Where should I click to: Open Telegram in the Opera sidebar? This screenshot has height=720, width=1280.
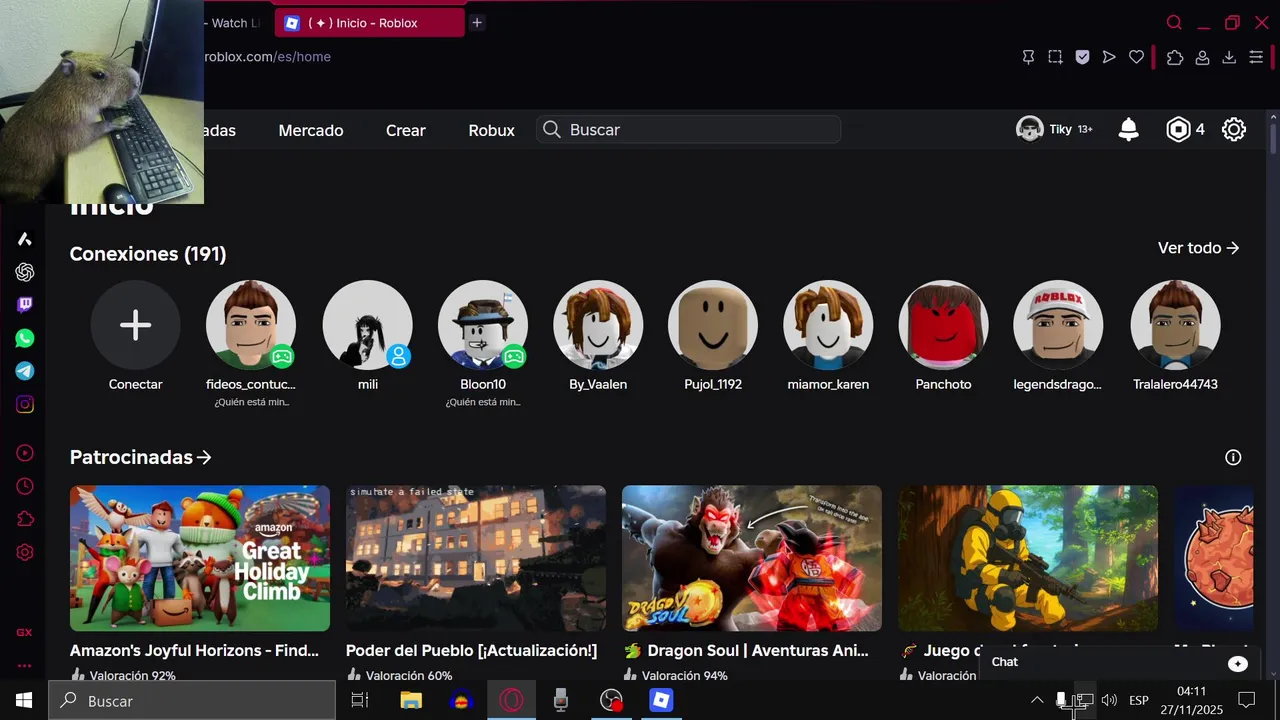[25, 371]
